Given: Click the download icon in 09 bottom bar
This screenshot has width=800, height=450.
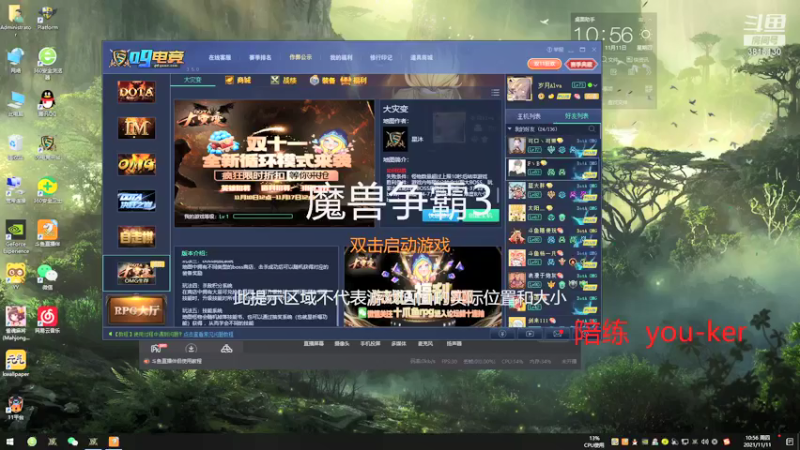Looking at the screenshot, I should [x=502, y=334].
